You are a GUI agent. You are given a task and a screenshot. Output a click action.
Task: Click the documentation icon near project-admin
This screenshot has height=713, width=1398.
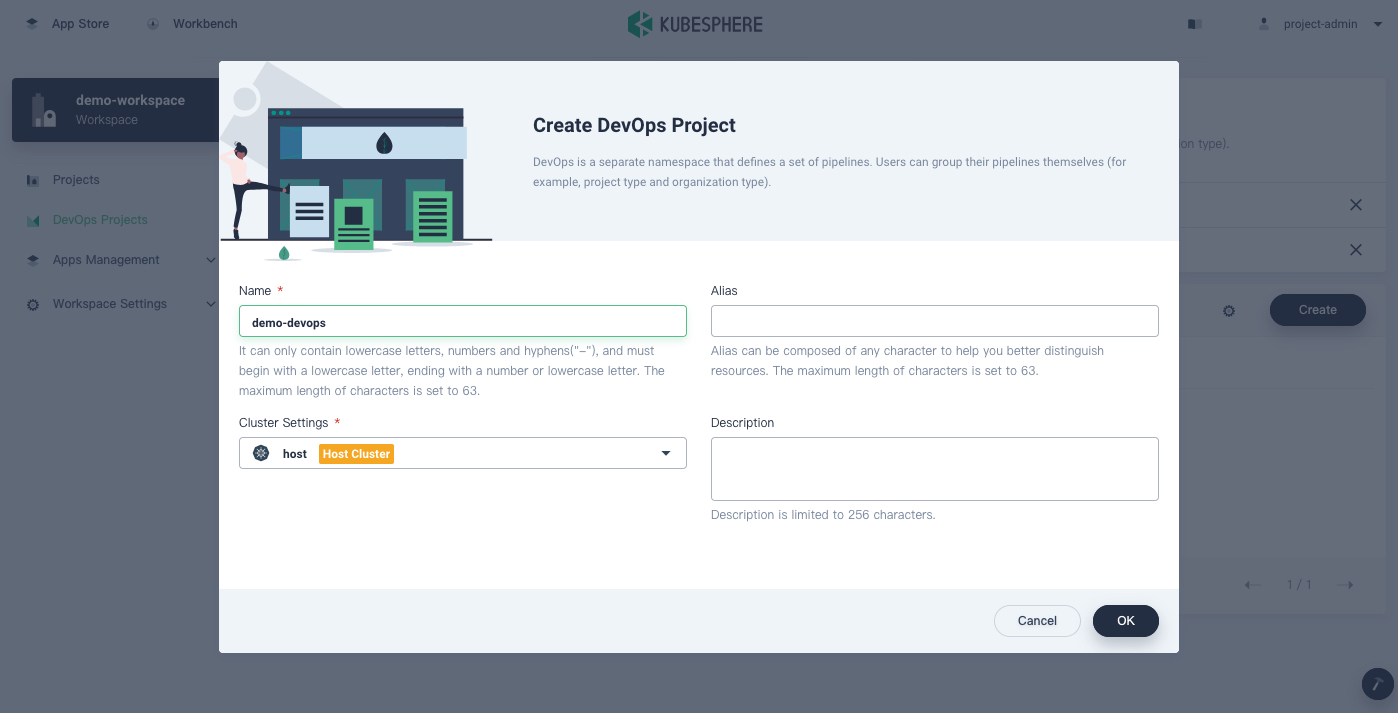pyautogui.click(x=1194, y=24)
